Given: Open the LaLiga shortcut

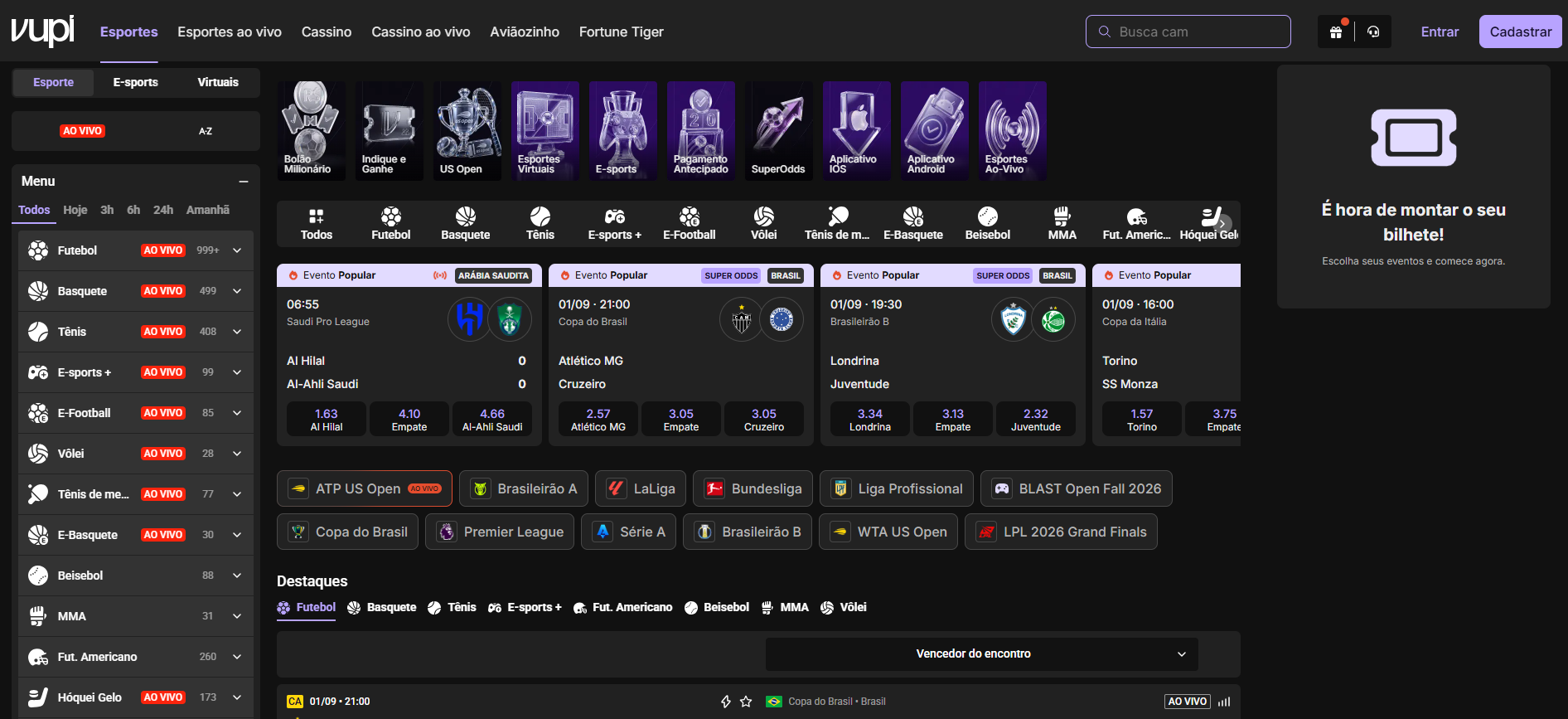Looking at the screenshot, I should [x=641, y=488].
